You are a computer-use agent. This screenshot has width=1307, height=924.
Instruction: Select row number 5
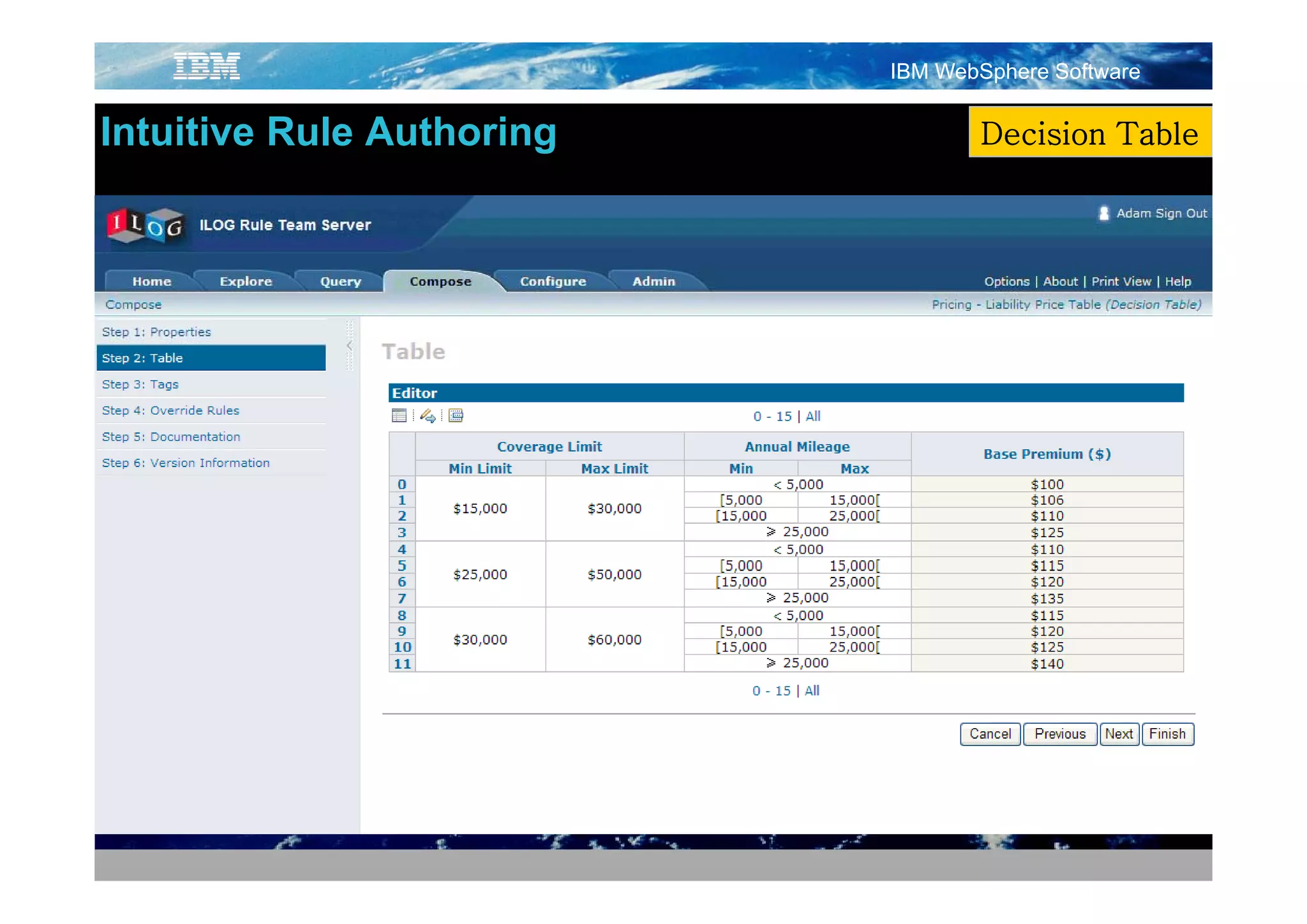pos(402,565)
